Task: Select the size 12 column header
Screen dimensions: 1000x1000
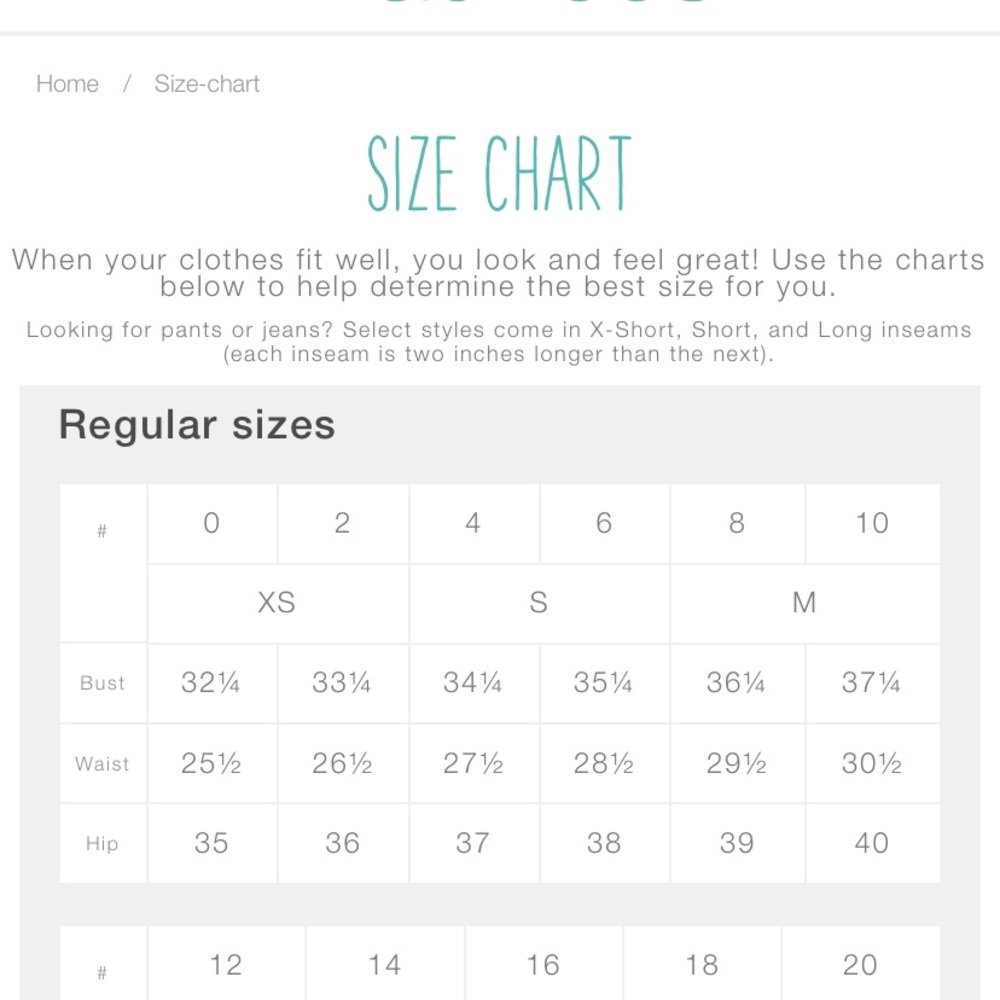Action: [226, 964]
